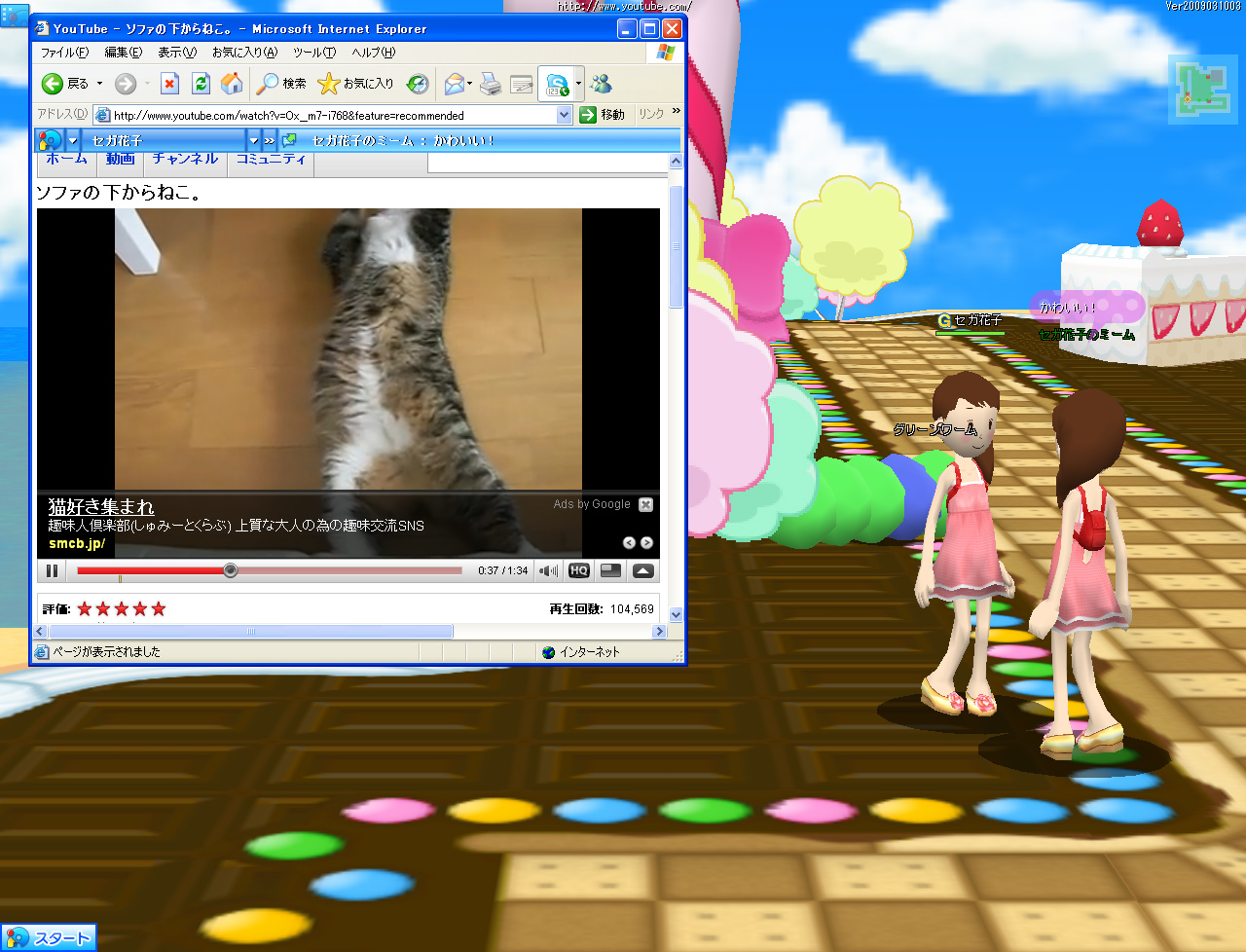This screenshot has width=1246, height=952.
Task: Expand the リンク toolbar chevron
Action: 677,112
